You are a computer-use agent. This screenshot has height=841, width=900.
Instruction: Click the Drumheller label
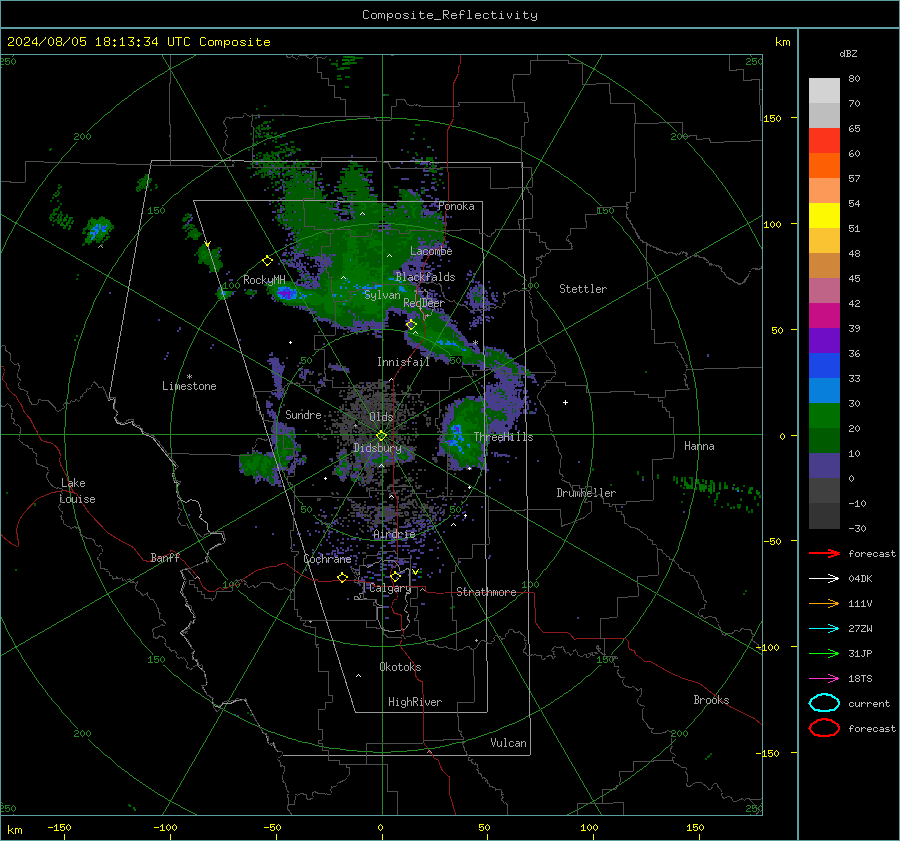tap(586, 493)
